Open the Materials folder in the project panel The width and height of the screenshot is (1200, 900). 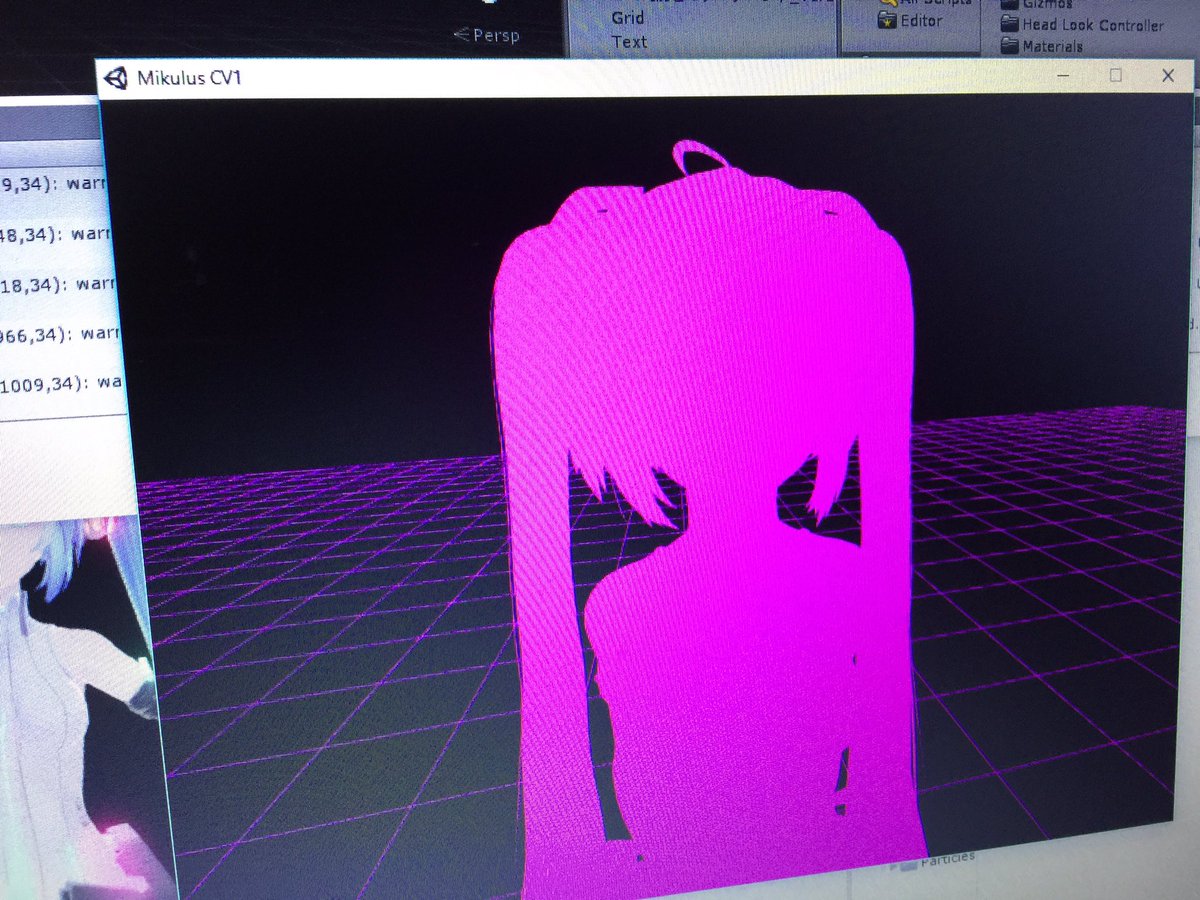click(x=1042, y=46)
